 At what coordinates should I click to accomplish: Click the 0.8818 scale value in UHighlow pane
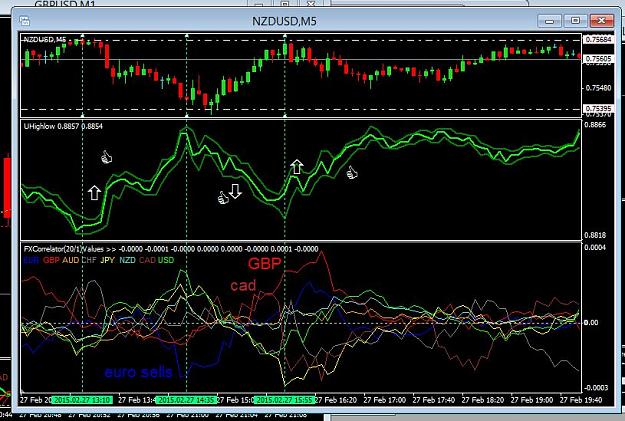595,235
